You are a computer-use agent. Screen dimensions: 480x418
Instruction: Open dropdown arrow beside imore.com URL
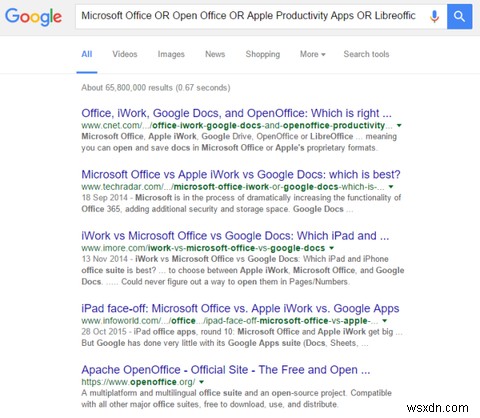(x=331, y=248)
